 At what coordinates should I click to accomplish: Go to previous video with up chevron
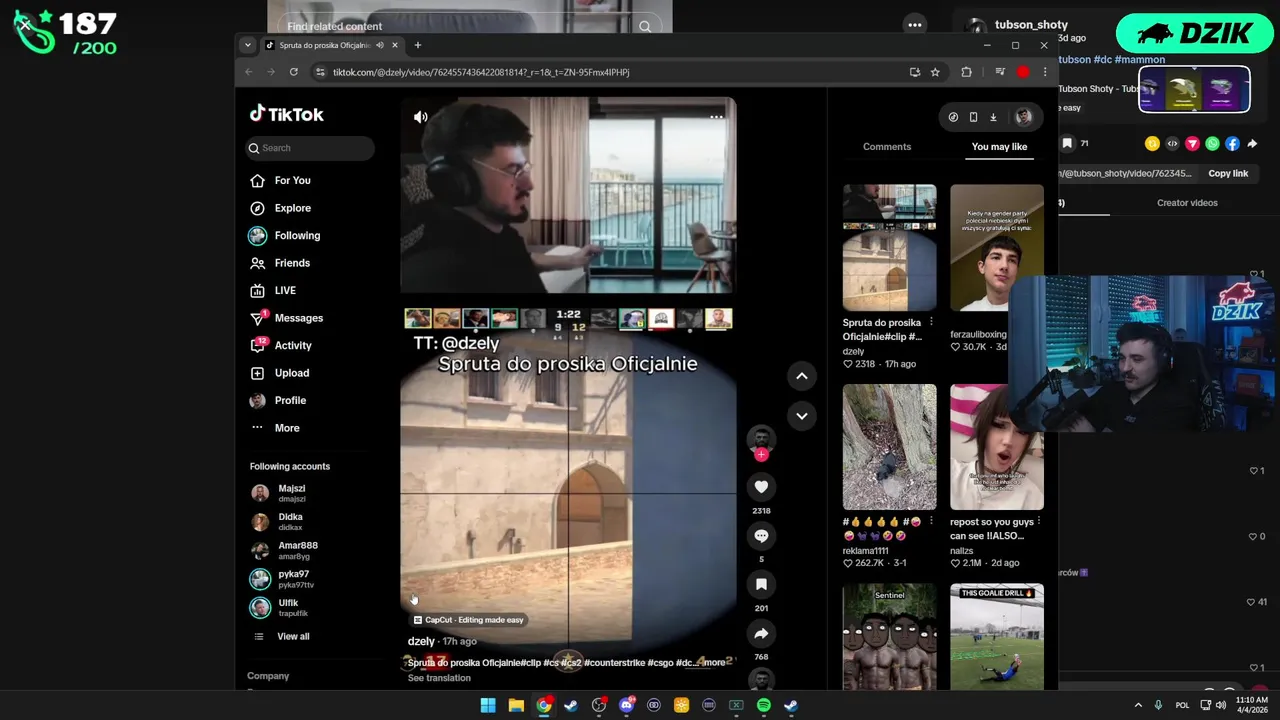pyautogui.click(x=801, y=376)
